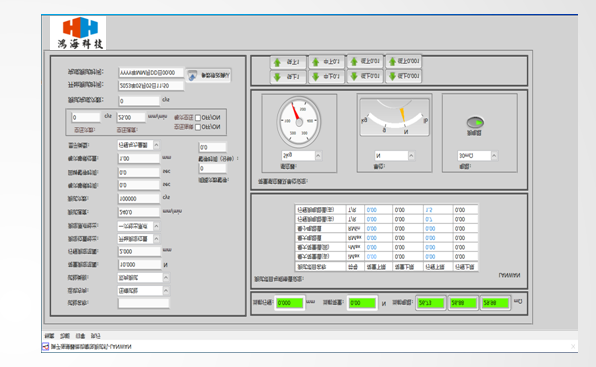This screenshot has width=596, height=367.
Task: Toggle the lower OFF/ON checkbox
Action: pos(198,127)
